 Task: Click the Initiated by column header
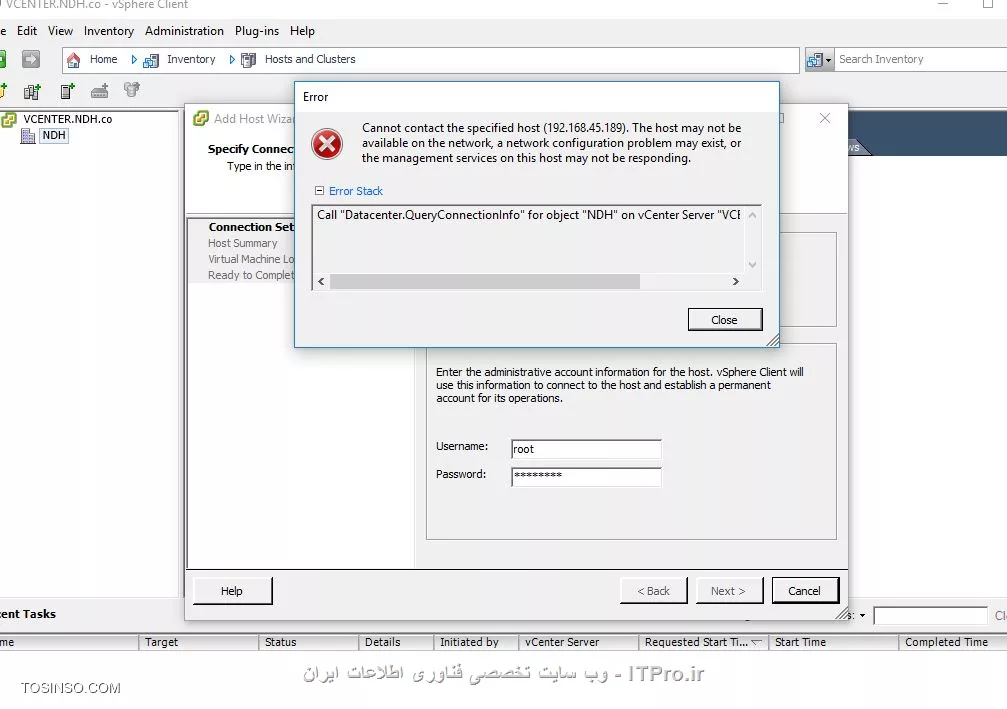point(475,642)
